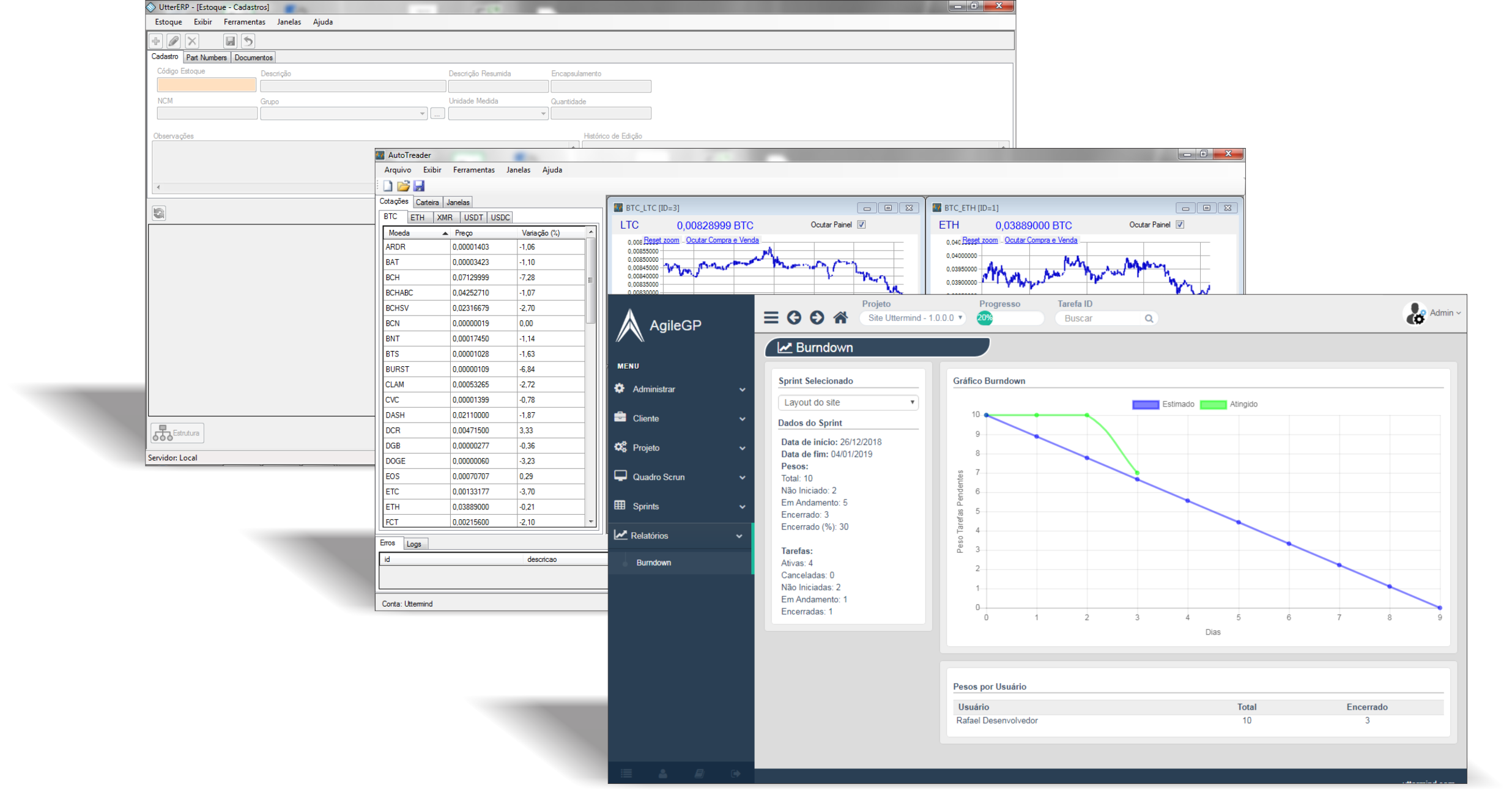1512x790 pixels.
Task: Toggle the Atingido legend series in Burndown chart
Action: tap(1229, 404)
